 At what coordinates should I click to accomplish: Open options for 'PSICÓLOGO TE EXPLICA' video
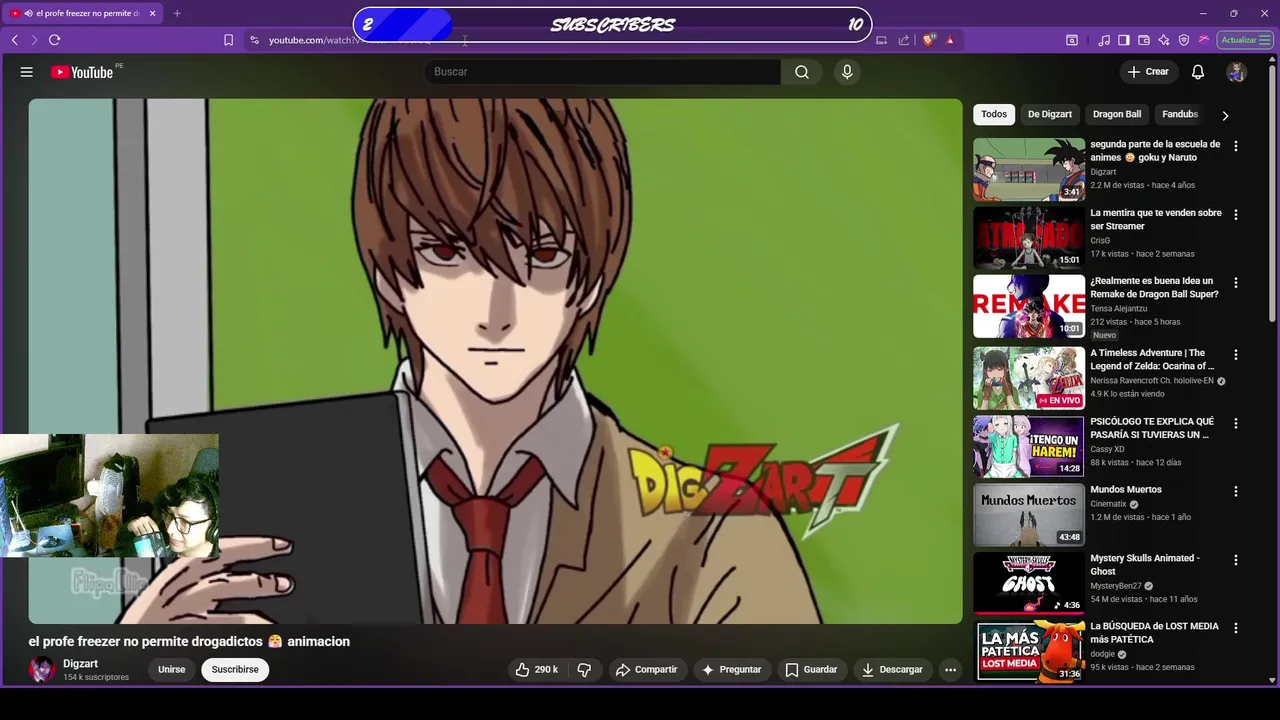[1236, 424]
